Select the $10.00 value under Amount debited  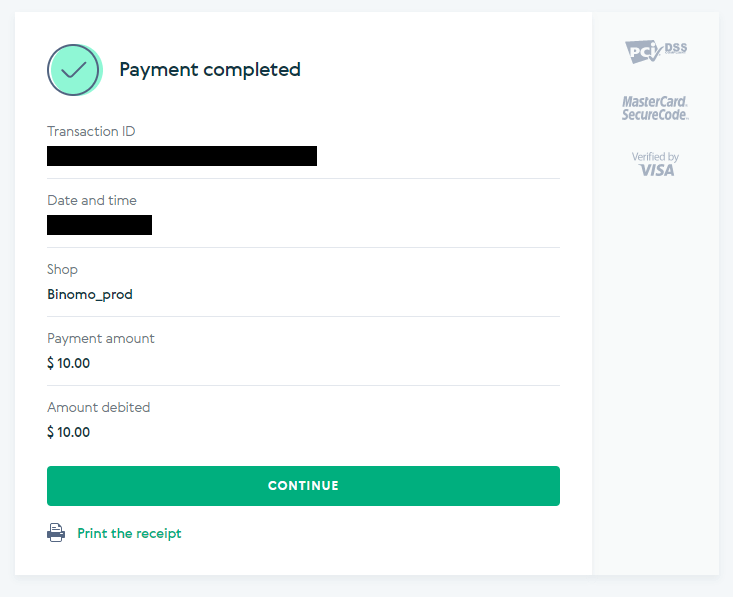click(69, 432)
